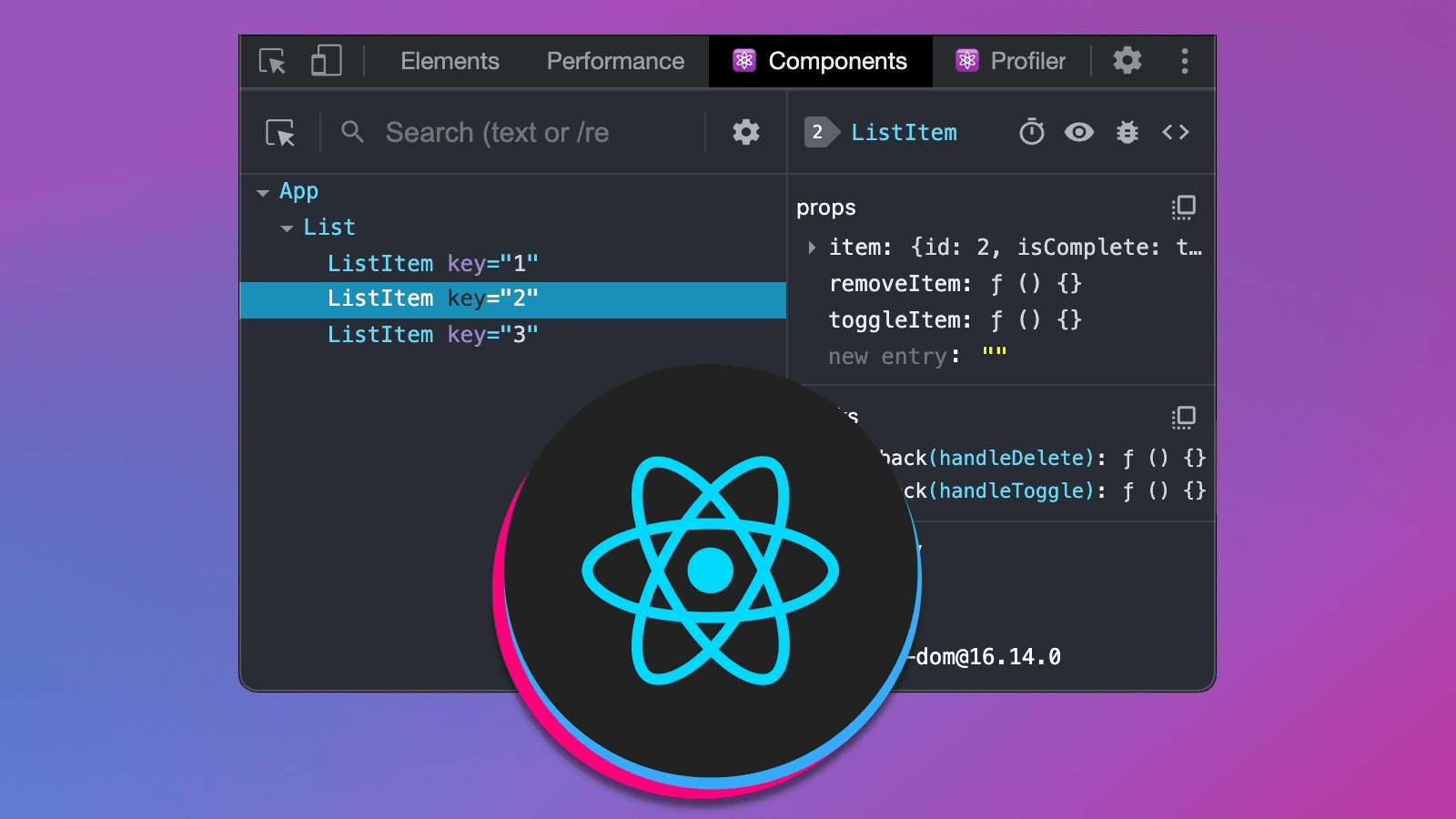Select ListItem with key 3 in the tree
1456x819 pixels.
coord(432,334)
